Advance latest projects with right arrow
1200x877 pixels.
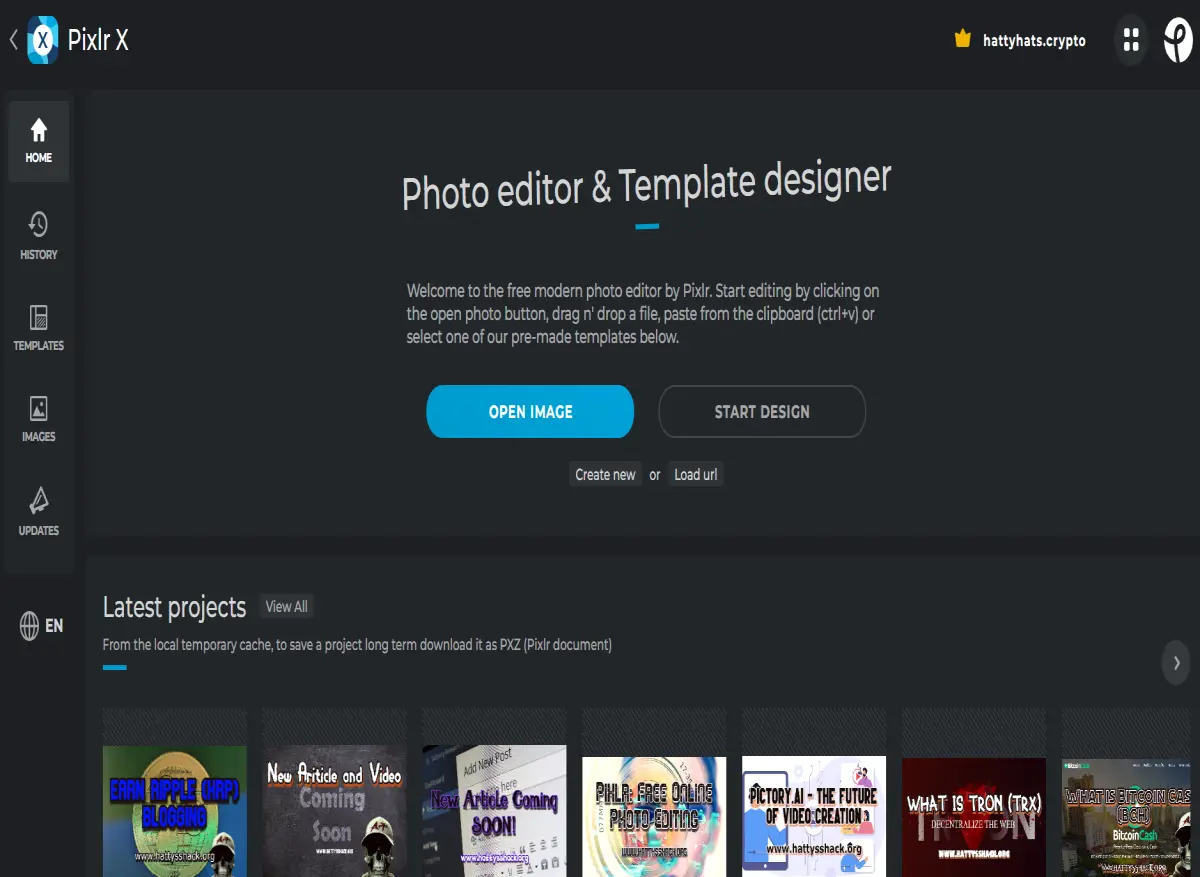(x=1177, y=662)
